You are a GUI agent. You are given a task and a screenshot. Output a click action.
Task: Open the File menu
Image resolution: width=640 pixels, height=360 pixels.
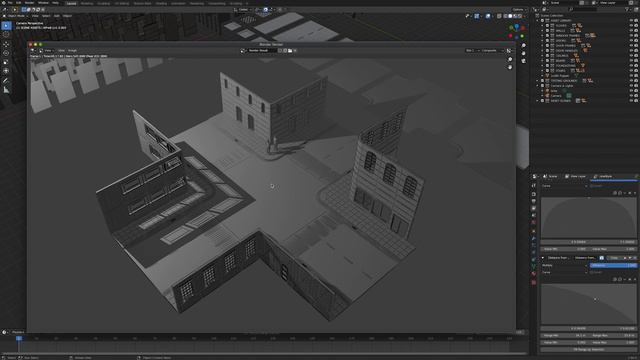tap(10, 3)
